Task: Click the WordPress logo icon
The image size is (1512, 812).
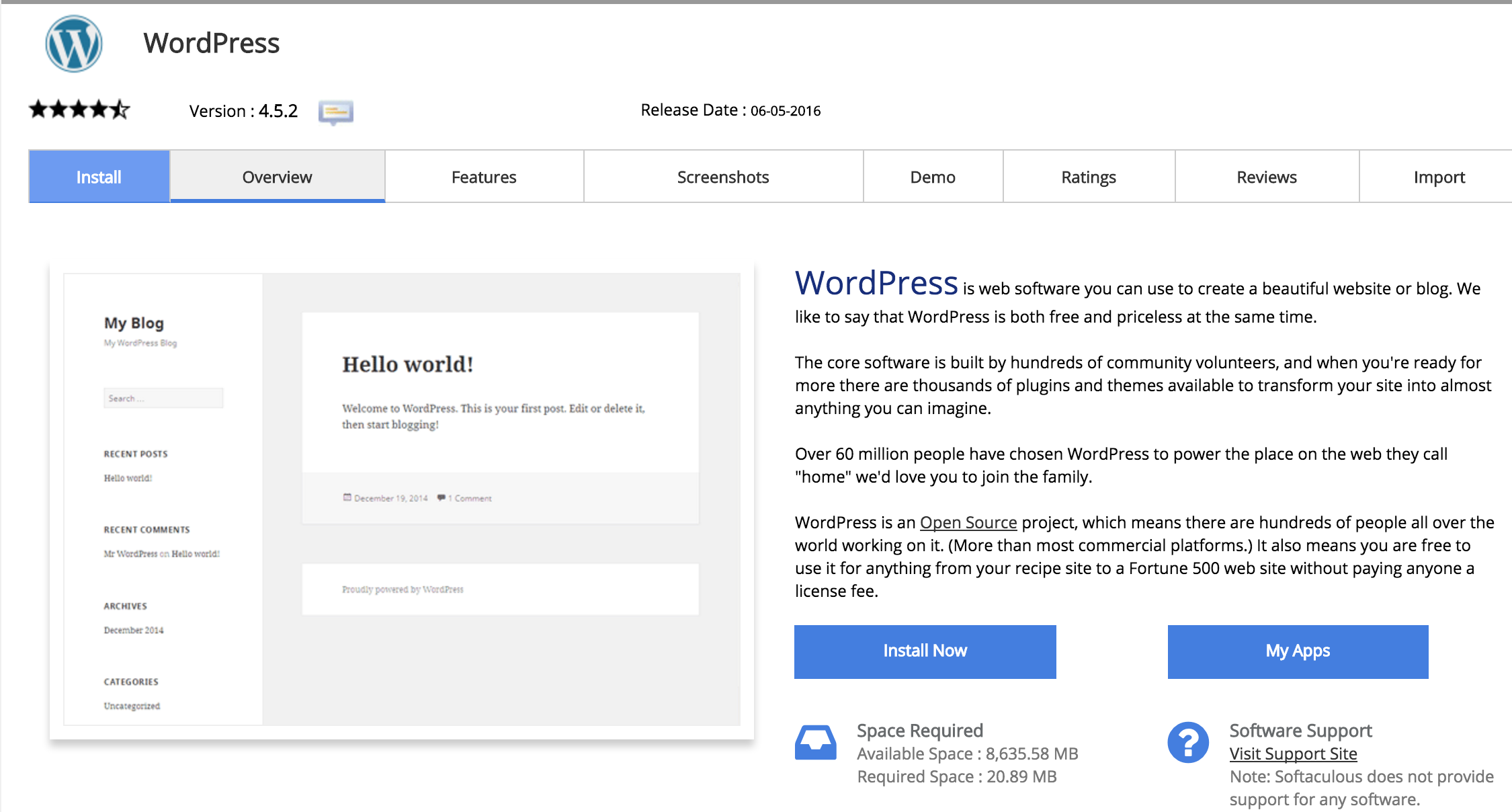Action: (74, 44)
